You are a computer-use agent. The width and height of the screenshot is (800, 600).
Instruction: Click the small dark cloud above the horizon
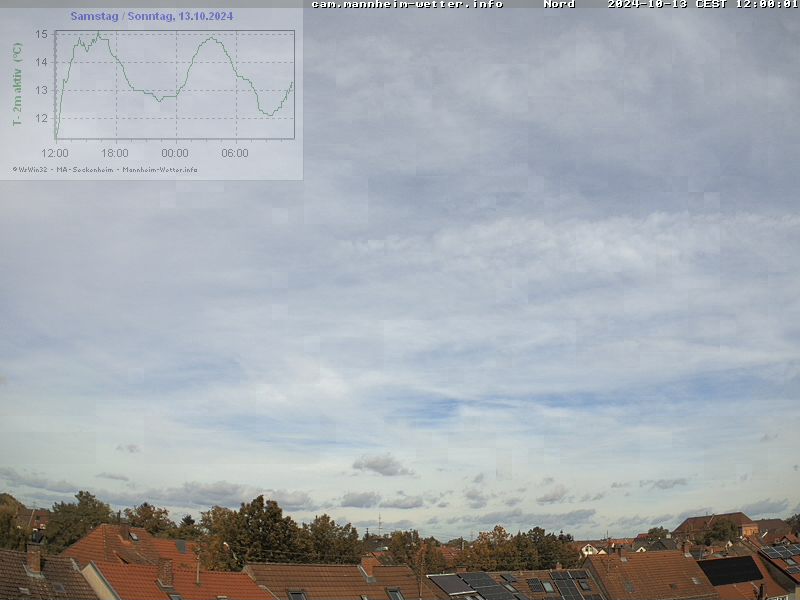(381, 464)
